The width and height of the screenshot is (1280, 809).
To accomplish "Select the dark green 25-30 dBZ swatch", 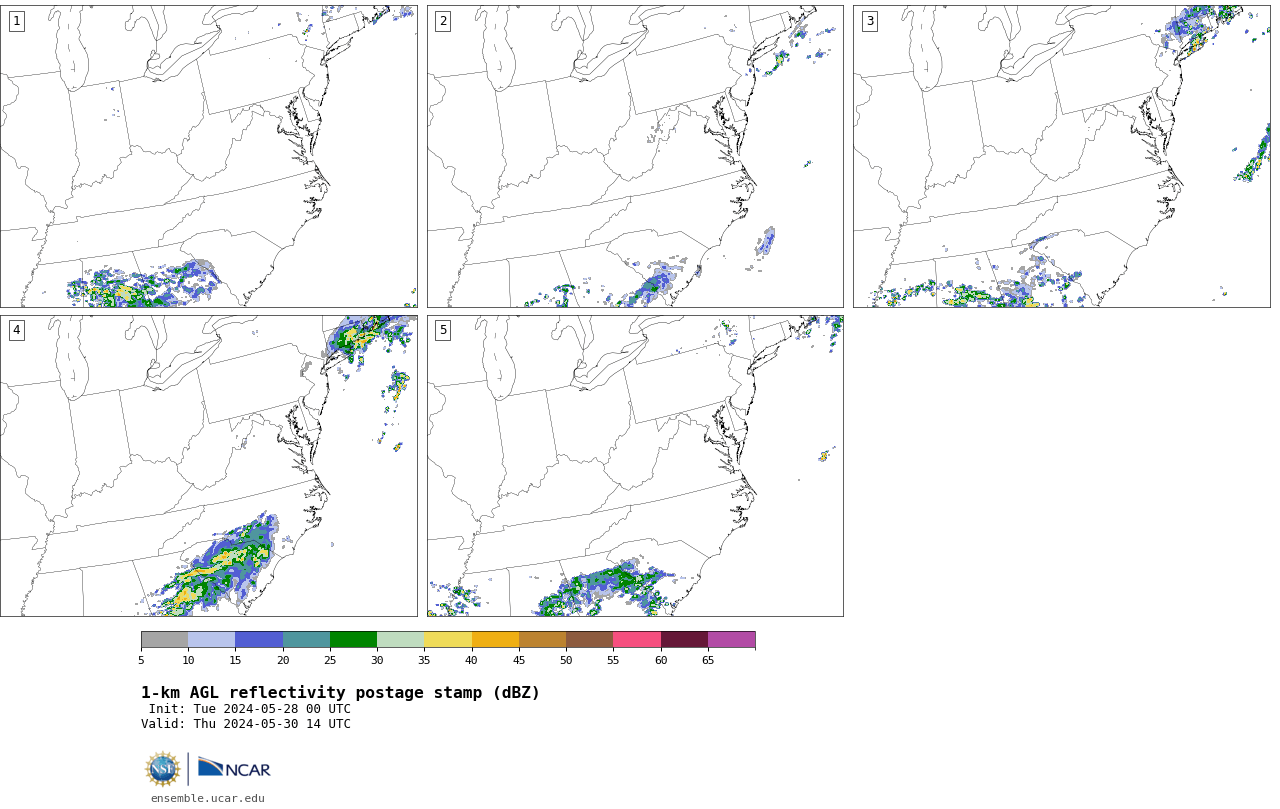I will 353,640.
